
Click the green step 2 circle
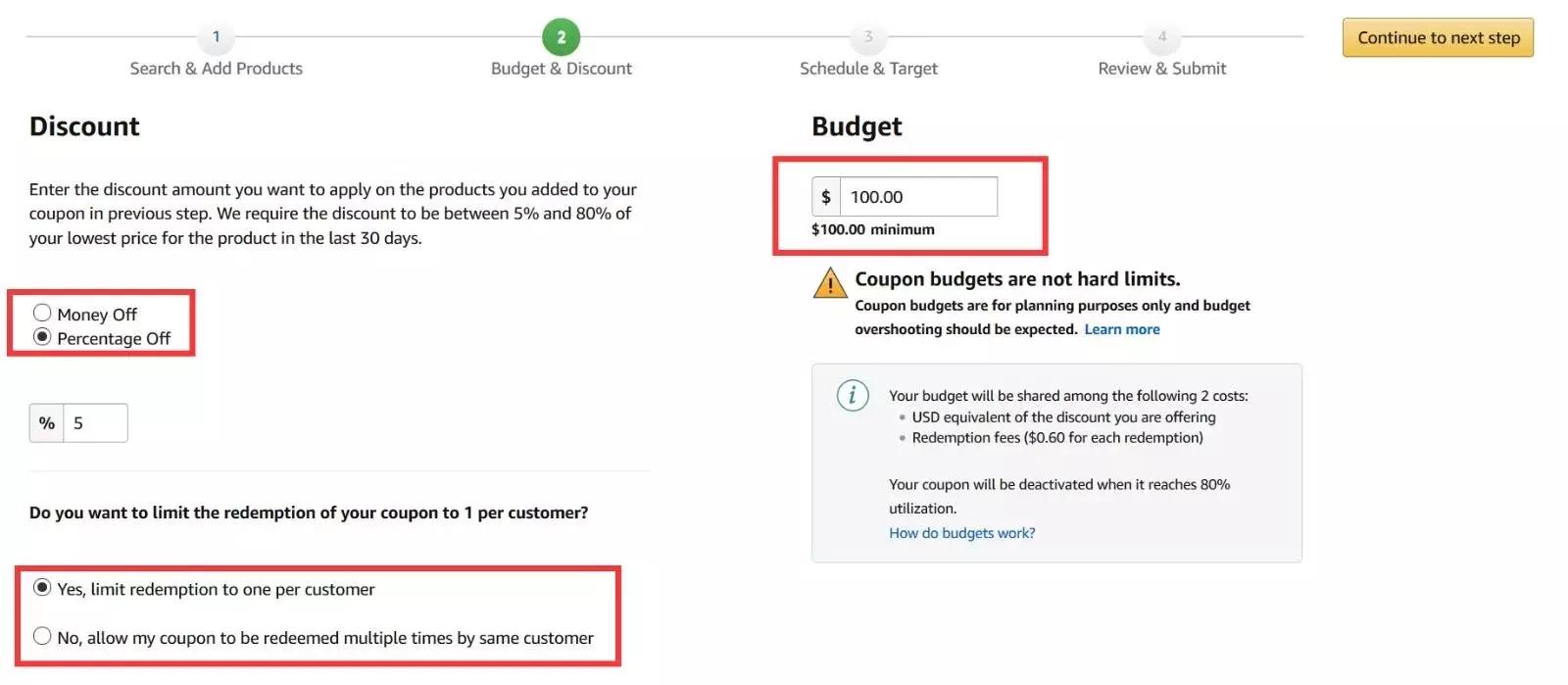coord(561,37)
